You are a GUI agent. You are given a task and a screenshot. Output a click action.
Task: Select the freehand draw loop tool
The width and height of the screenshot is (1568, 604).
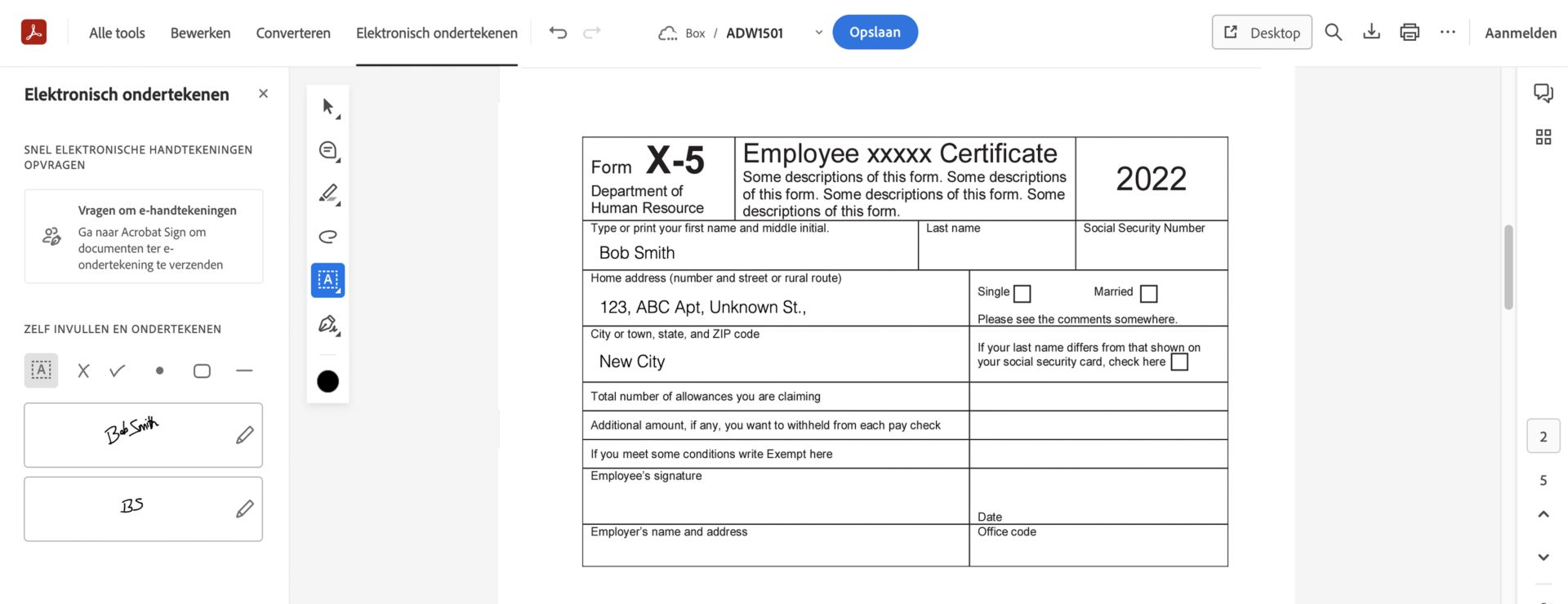coord(328,237)
